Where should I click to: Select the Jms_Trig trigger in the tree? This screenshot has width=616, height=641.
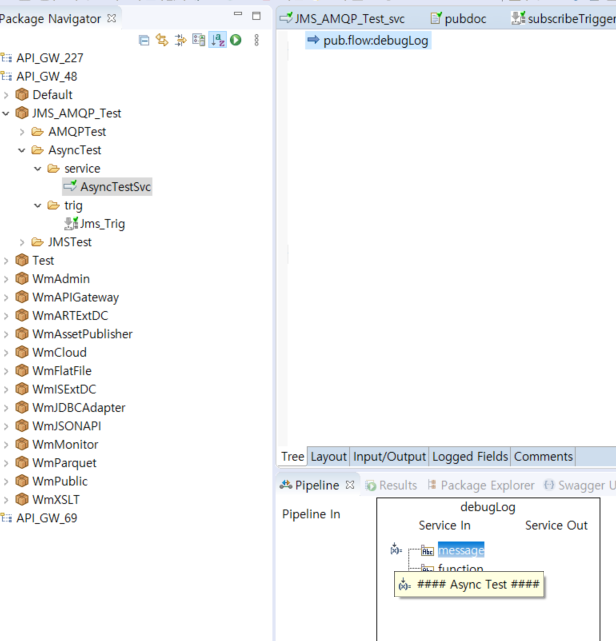101,224
